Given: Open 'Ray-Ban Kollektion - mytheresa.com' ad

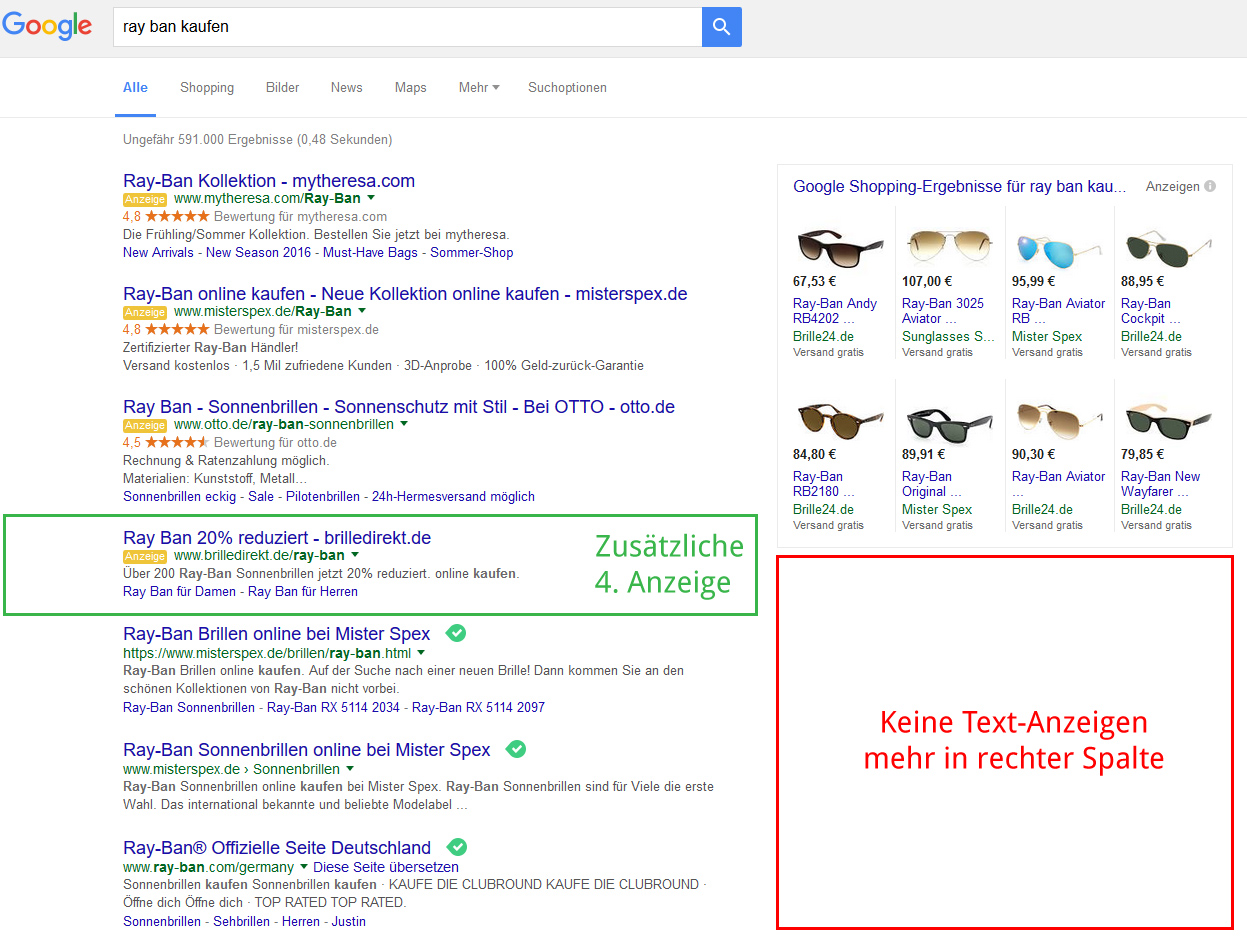Looking at the screenshot, I should coord(269,181).
